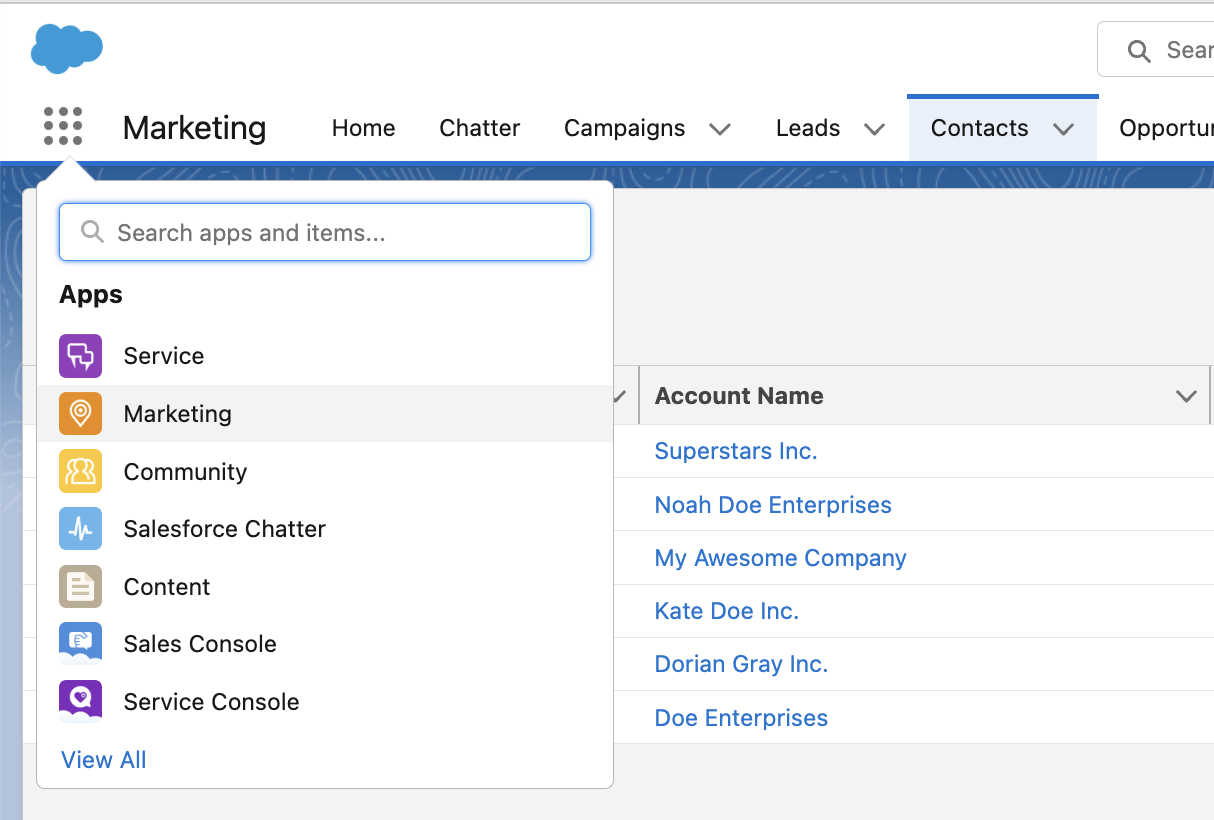Select the Marketing app icon
The width and height of the screenshot is (1214, 820).
click(80, 414)
